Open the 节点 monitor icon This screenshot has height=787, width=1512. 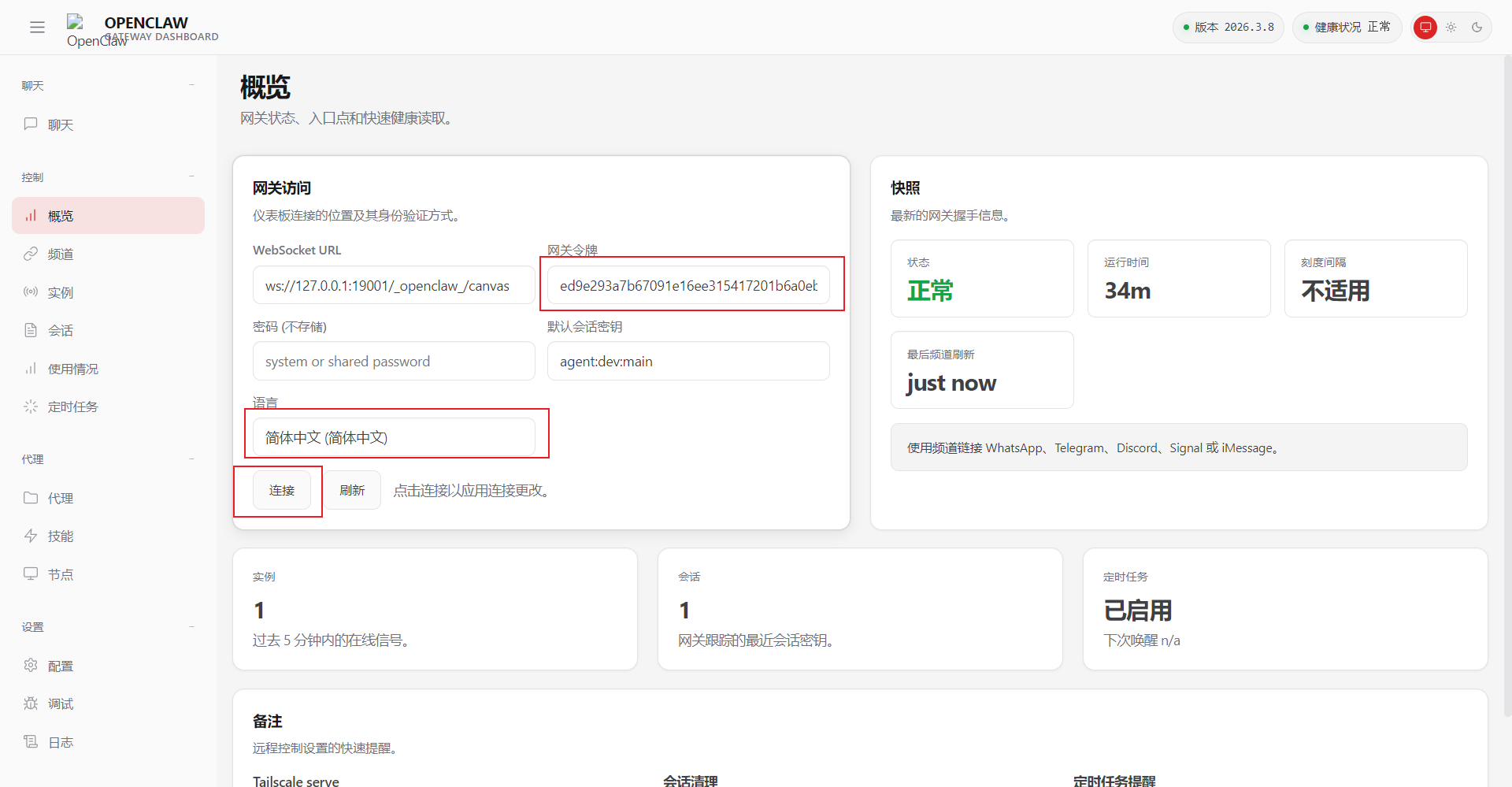(x=31, y=574)
